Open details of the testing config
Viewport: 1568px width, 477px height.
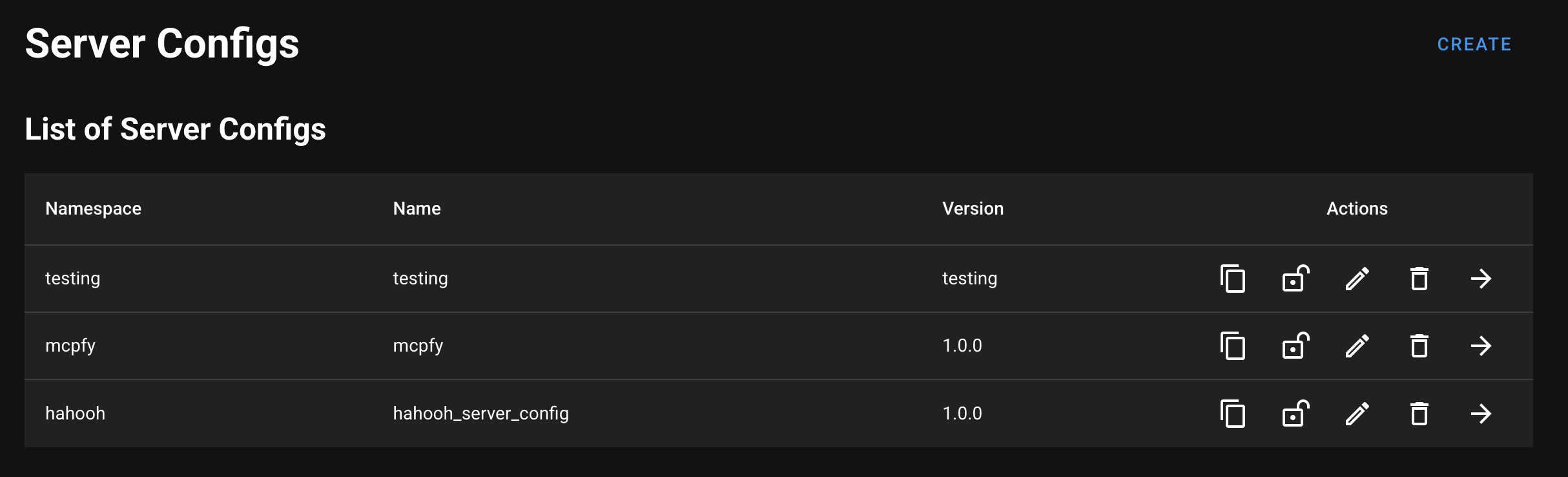pos(1482,279)
